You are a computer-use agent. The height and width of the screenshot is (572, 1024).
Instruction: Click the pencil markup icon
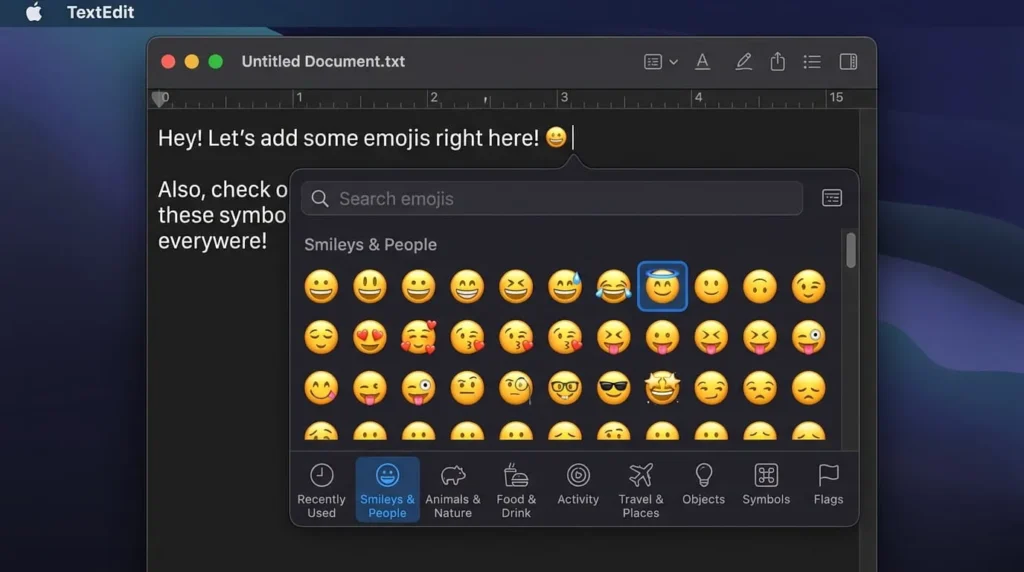click(x=743, y=61)
